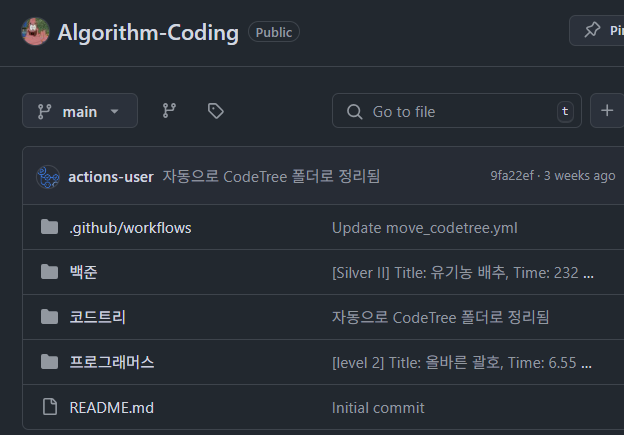The image size is (624, 435).
Task: Expand the 백준 row commit ellipsis
Action: [x=588, y=275]
